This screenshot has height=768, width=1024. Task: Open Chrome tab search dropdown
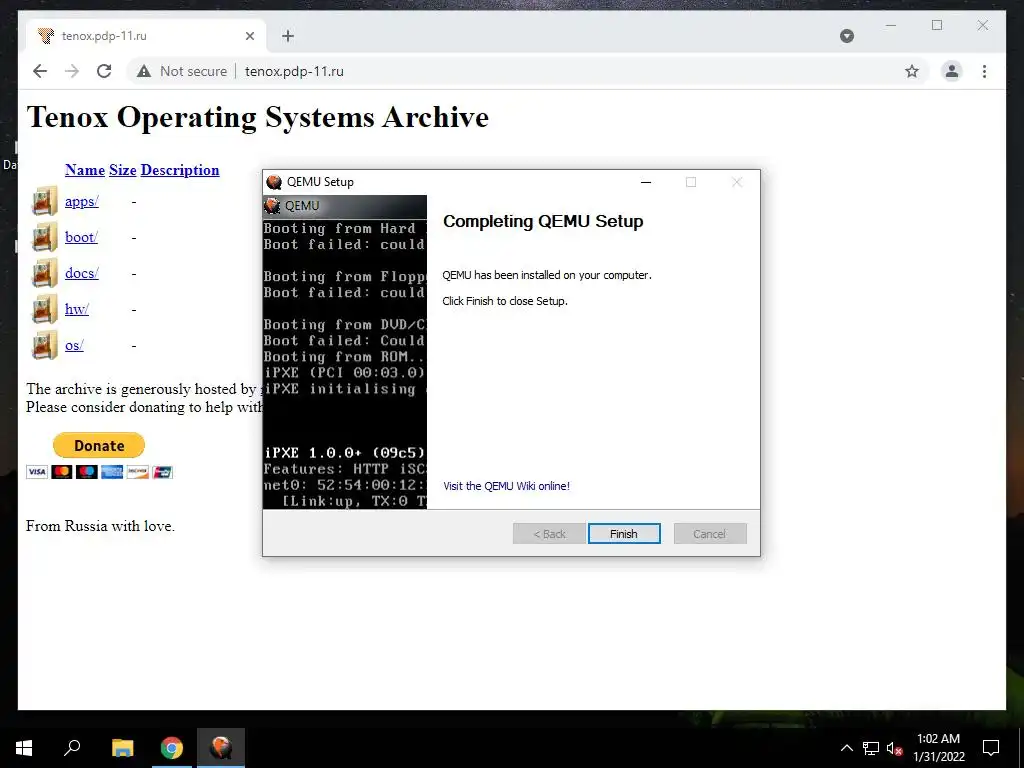846,36
